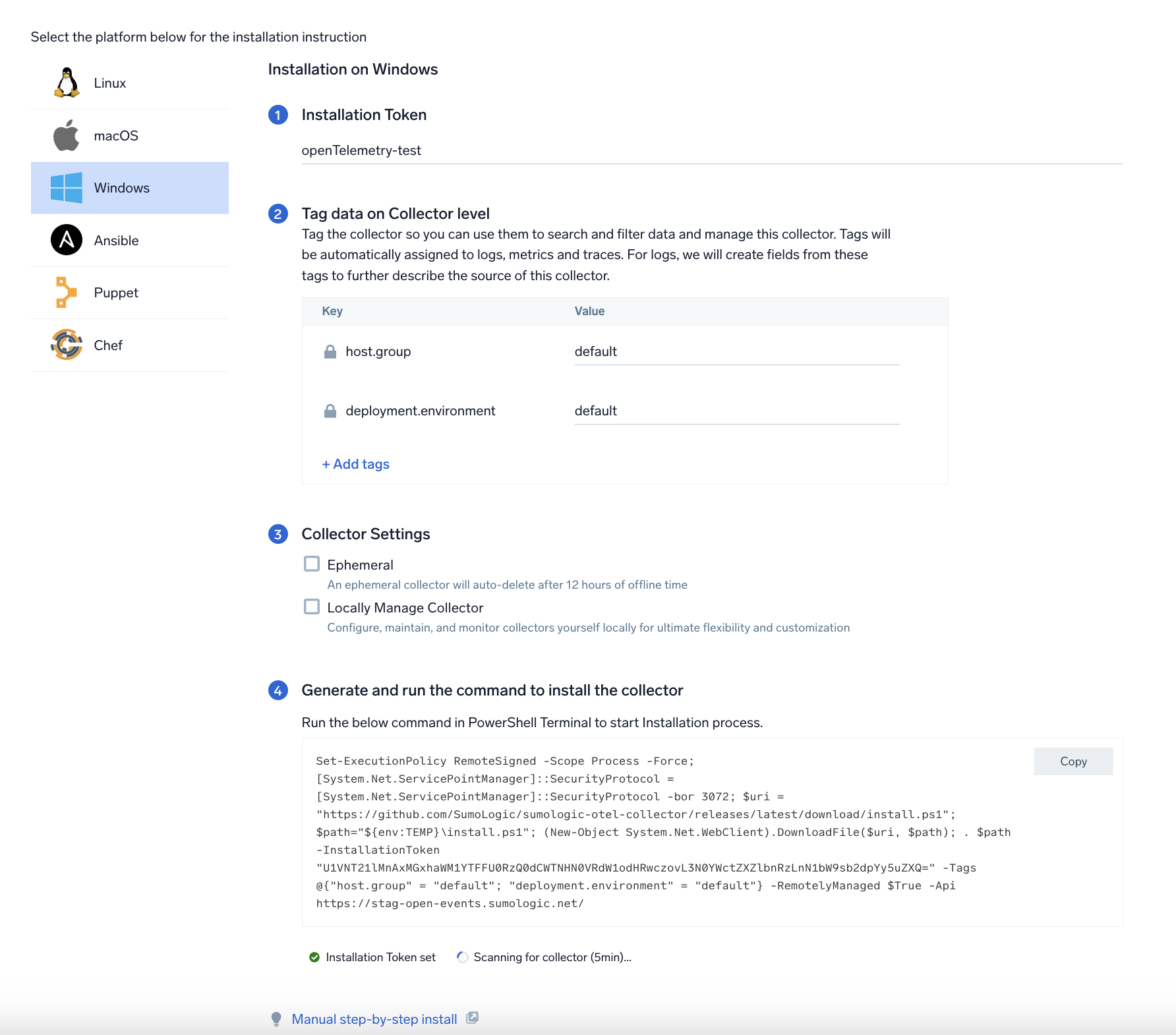Screen dimensions: 1176x1035
Task: Click the Ansible logo icon
Action: click(x=67, y=240)
